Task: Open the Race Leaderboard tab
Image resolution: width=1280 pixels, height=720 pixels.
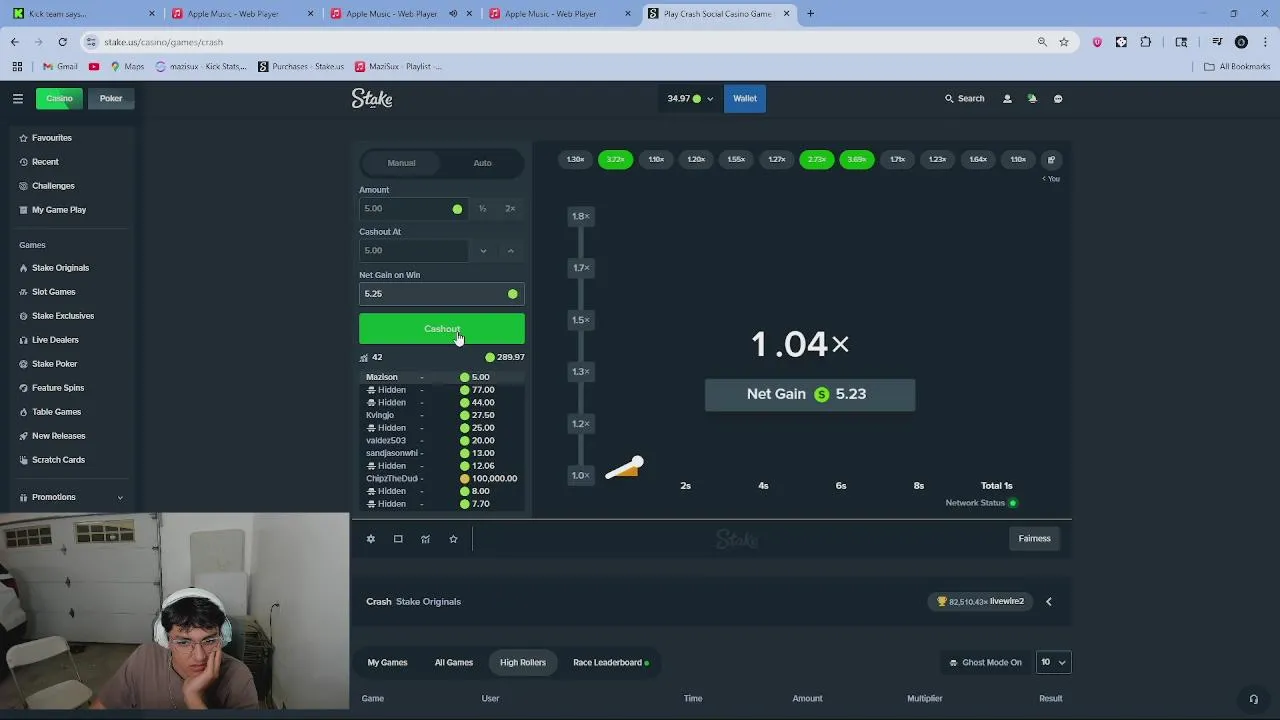Action: (x=610, y=662)
